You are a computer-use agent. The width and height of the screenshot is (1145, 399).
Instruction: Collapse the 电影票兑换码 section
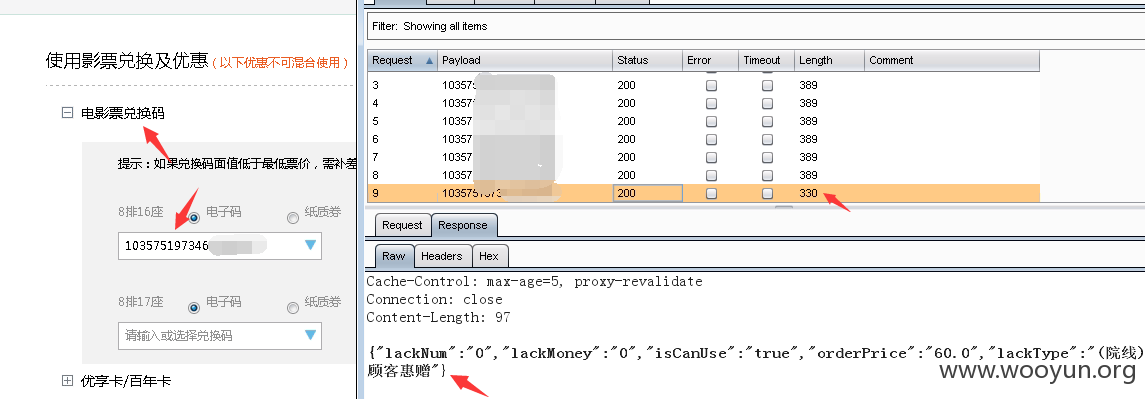click(x=67, y=113)
